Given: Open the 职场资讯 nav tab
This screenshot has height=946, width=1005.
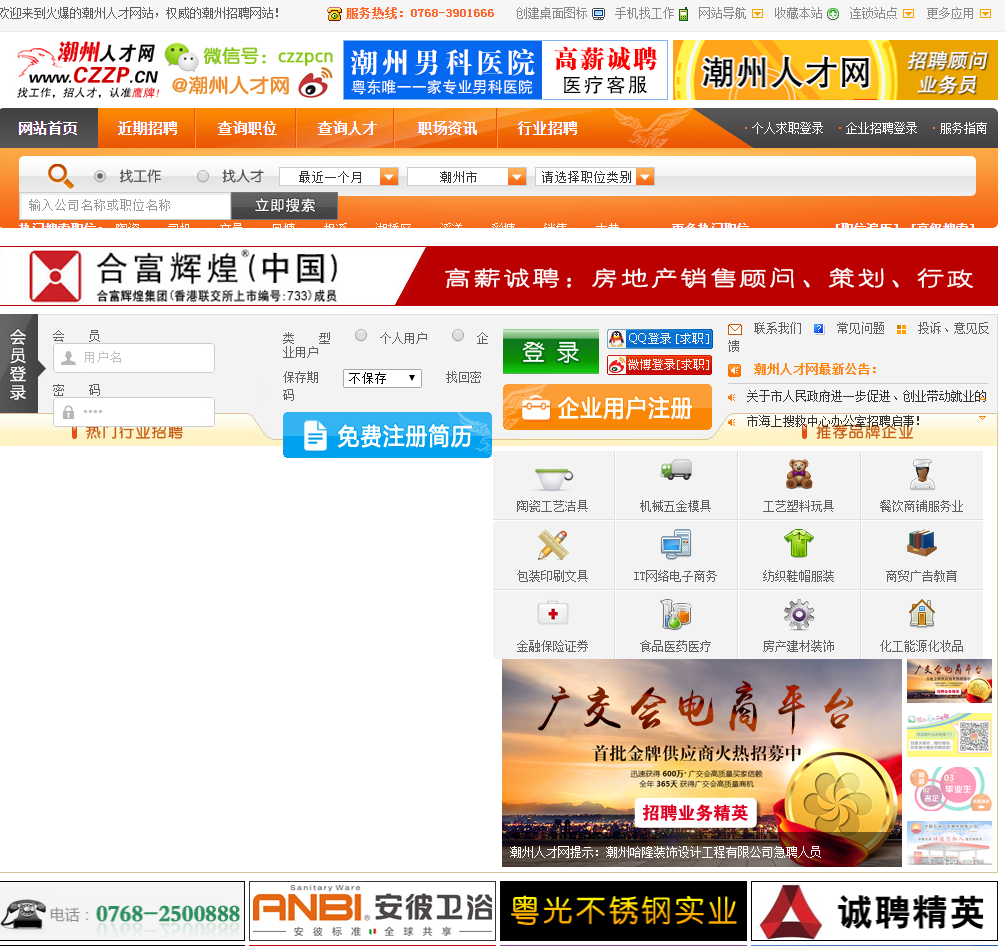Looking at the screenshot, I should (447, 128).
